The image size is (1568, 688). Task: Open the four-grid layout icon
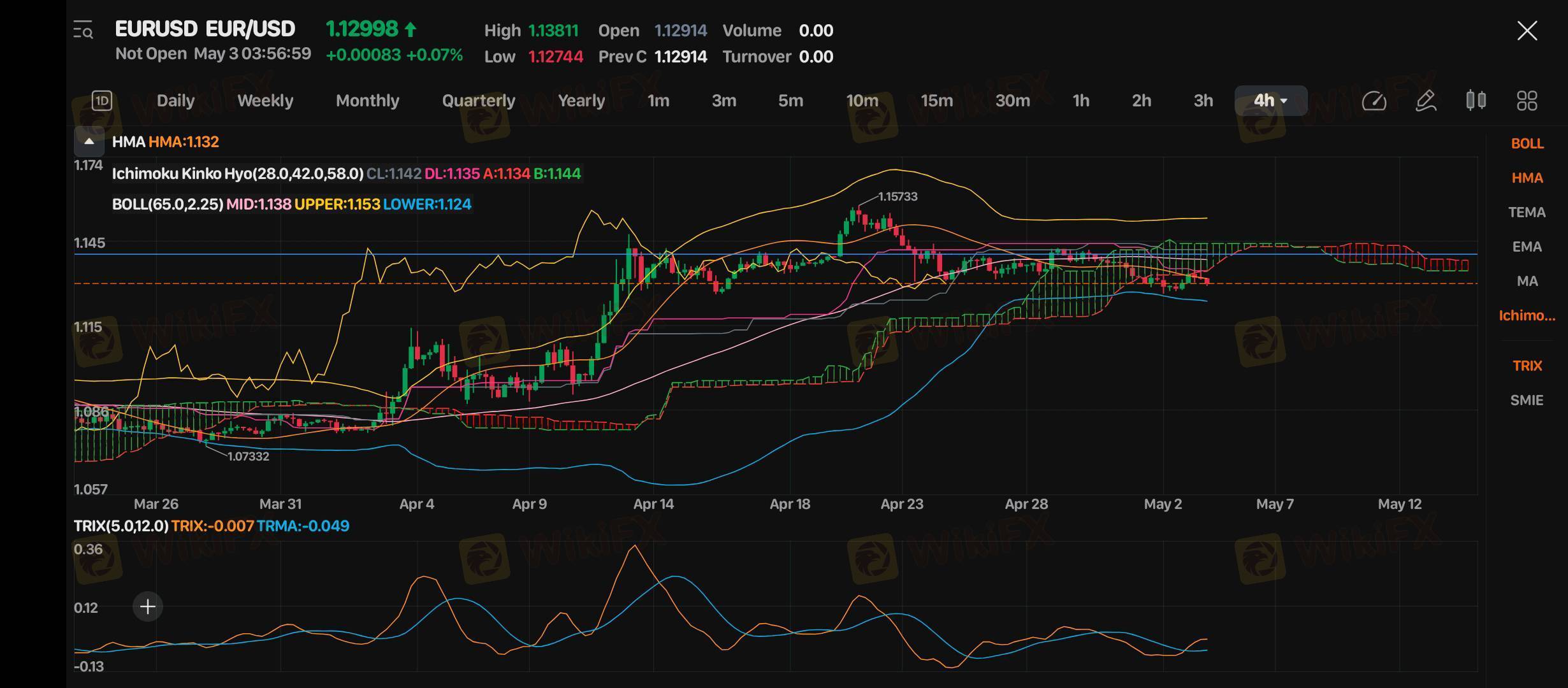point(1527,101)
